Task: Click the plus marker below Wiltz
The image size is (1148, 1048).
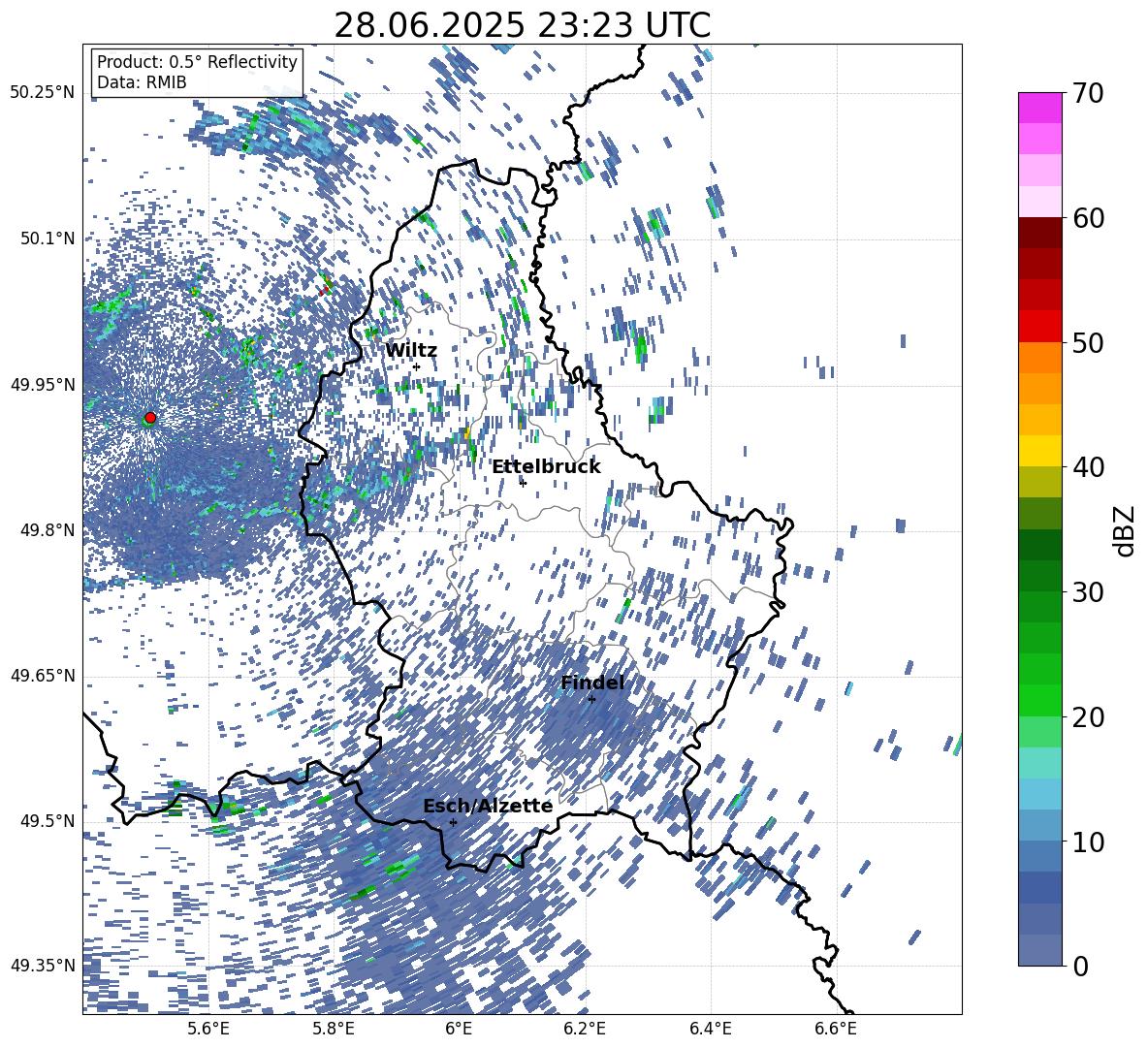Action: [417, 366]
